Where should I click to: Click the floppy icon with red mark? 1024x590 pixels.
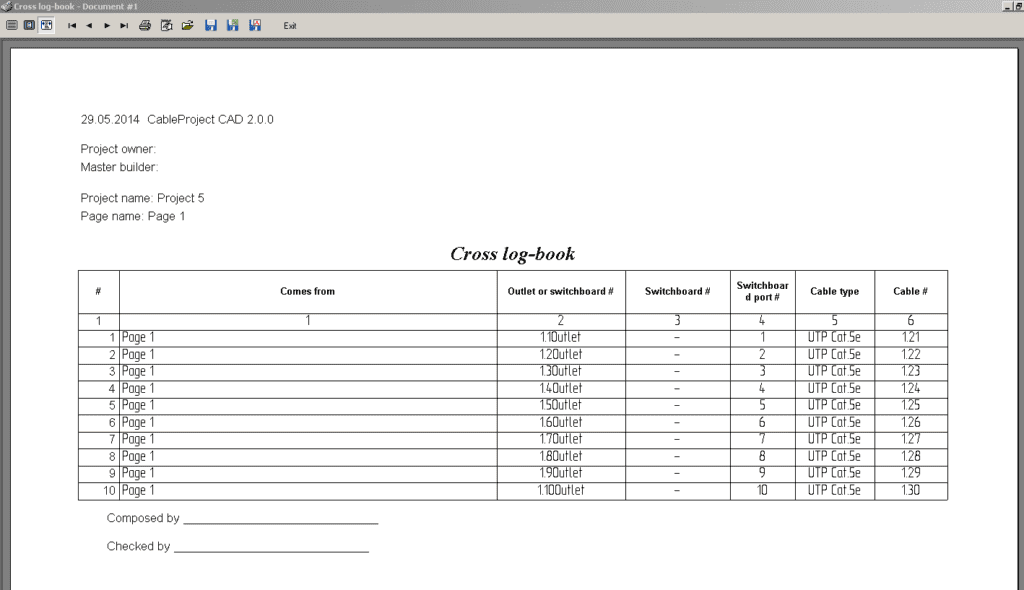[255, 25]
